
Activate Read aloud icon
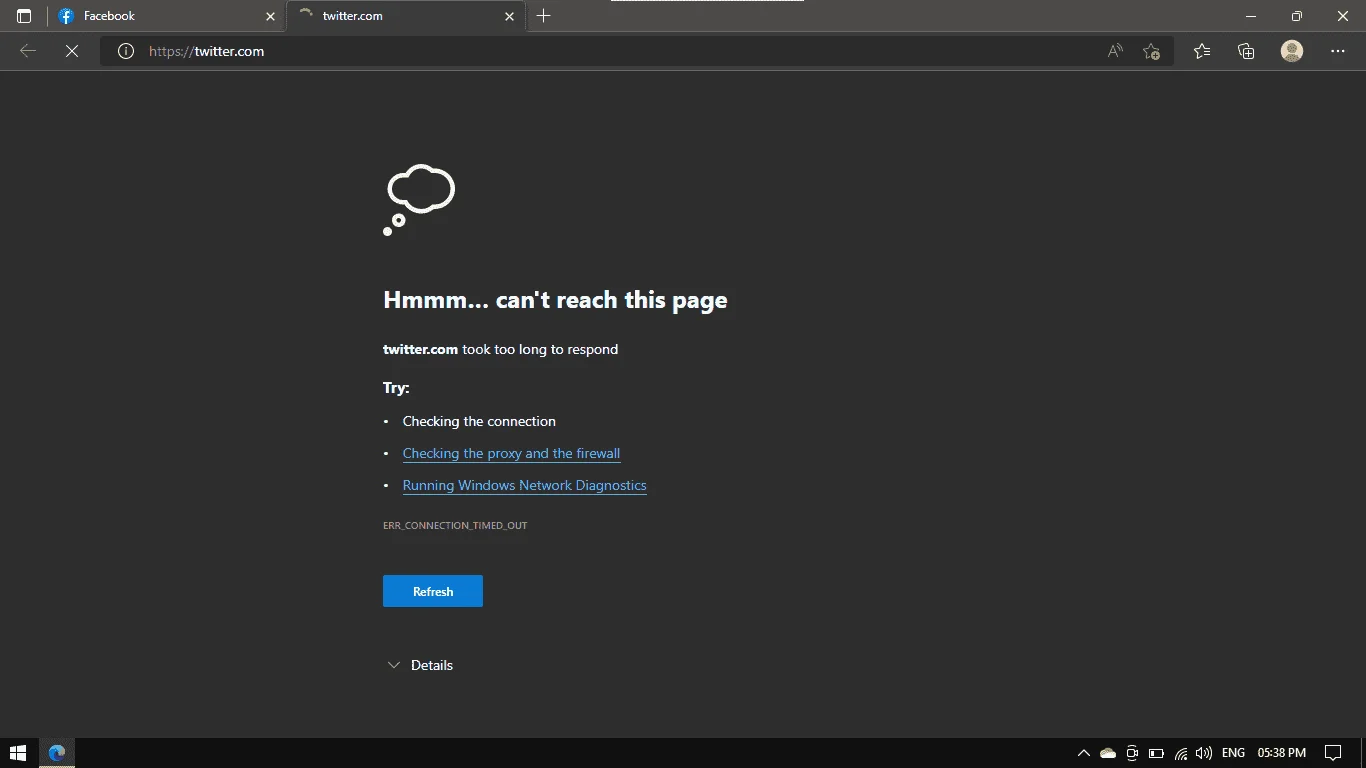pyautogui.click(x=1115, y=51)
